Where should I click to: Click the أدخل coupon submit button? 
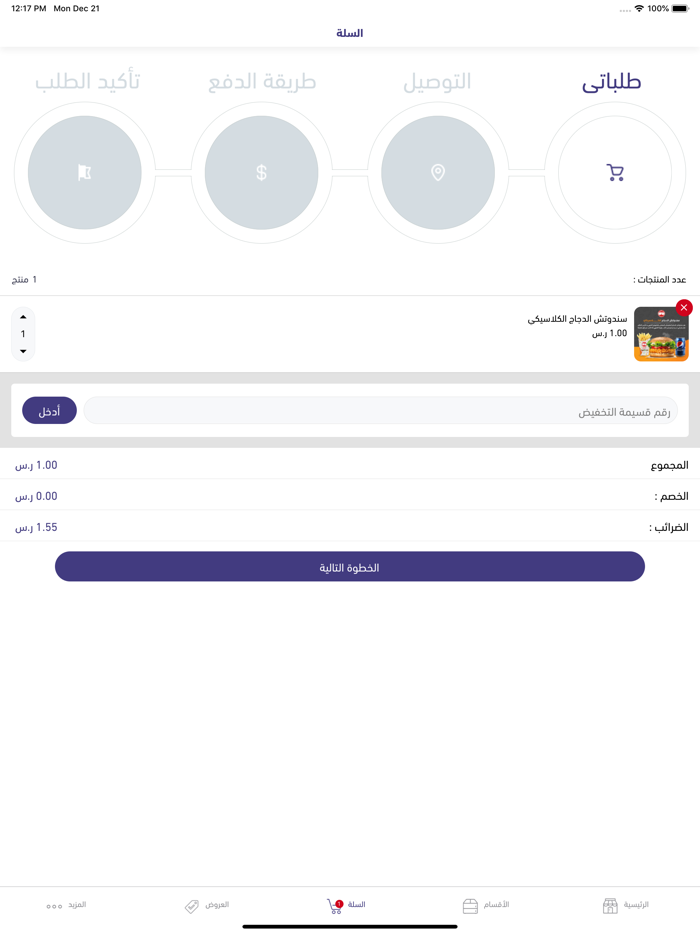pyautogui.click(x=49, y=410)
